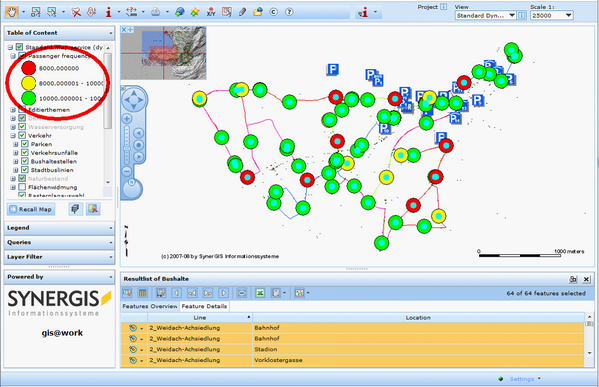Toggle the Naturbestand layer checkbox
Viewport: 599px width, 387px height.
coord(22,178)
